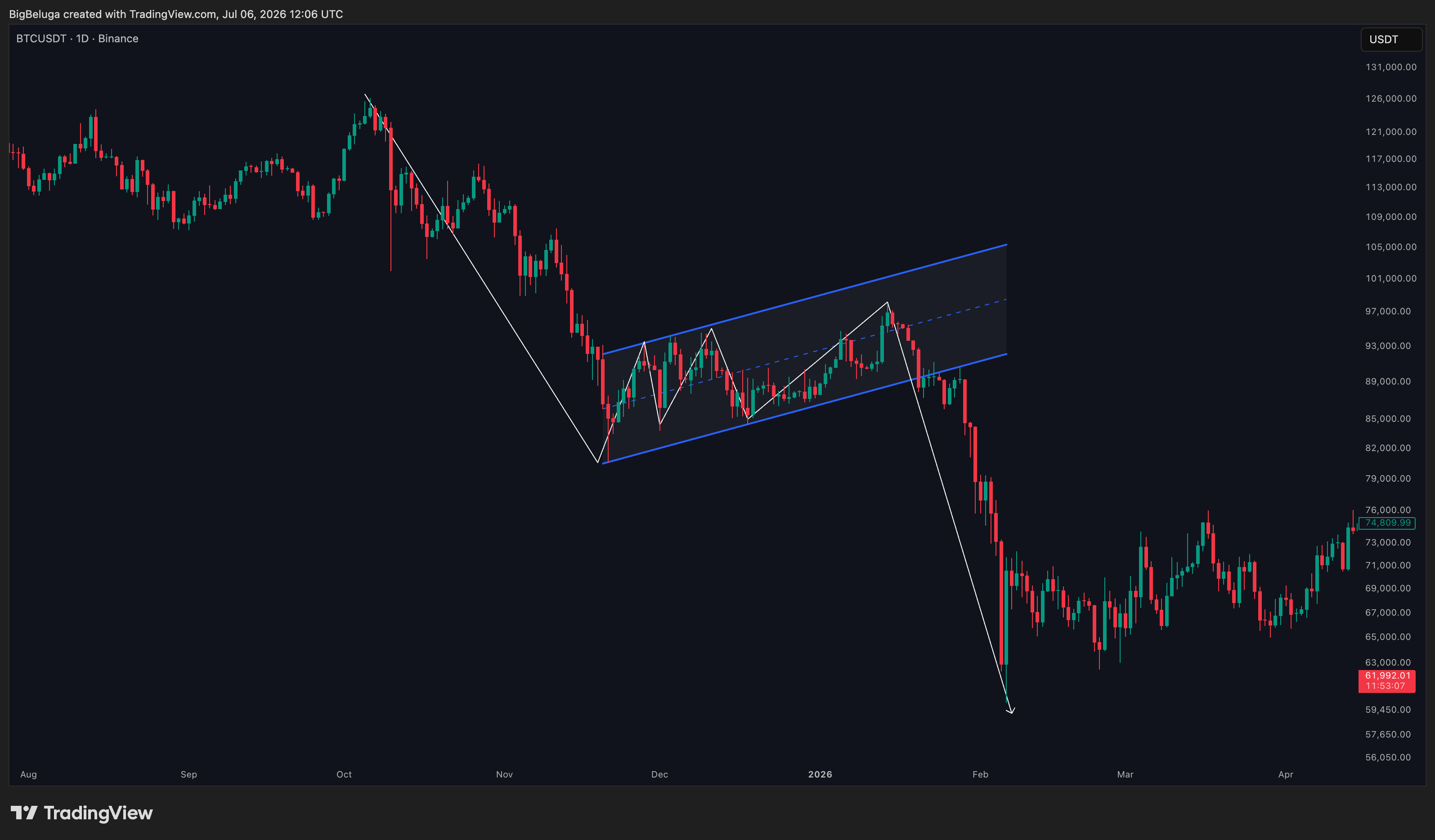Click the 113,000.00 price axis label
Viewport: 1435px width, 840px height.
pyautogui.click(x=1390, y=187)
